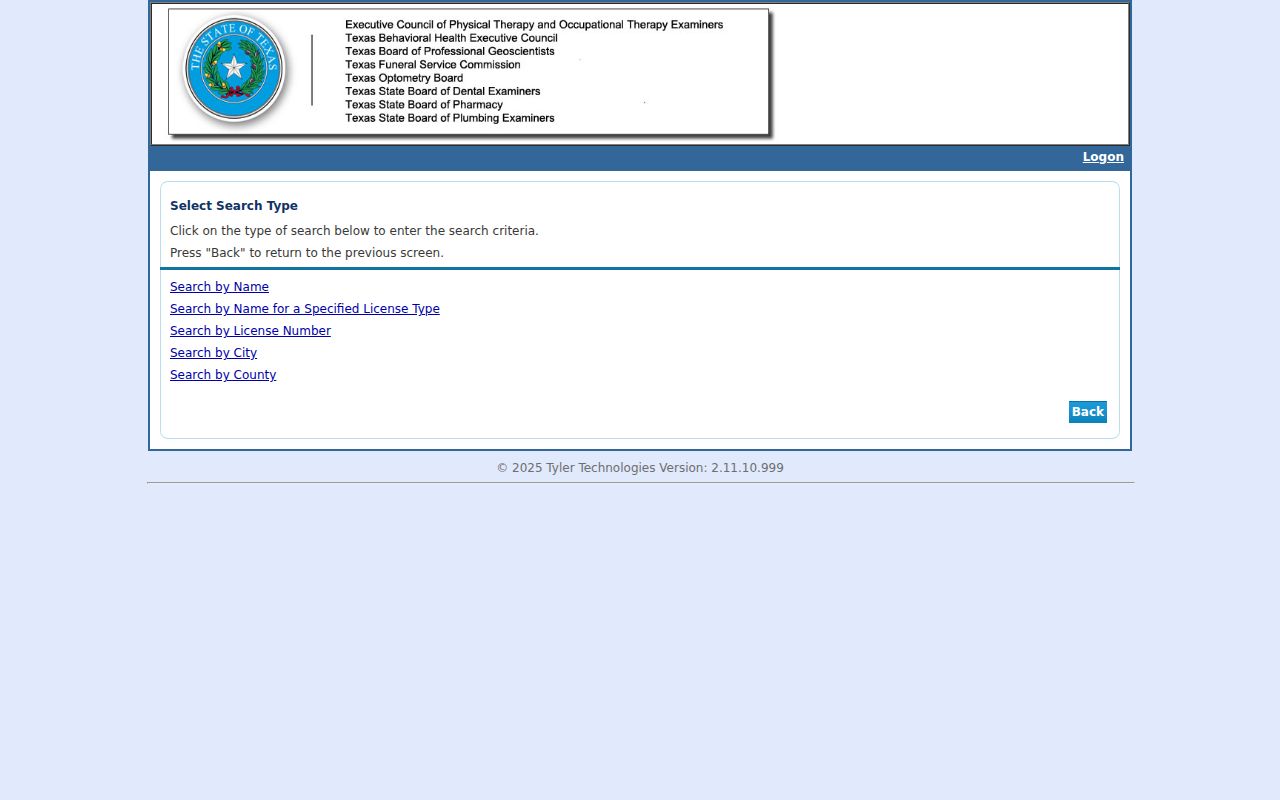Click the State of Texas seal
Viewport: 1280px width, 800px height.
click(234, 69)
